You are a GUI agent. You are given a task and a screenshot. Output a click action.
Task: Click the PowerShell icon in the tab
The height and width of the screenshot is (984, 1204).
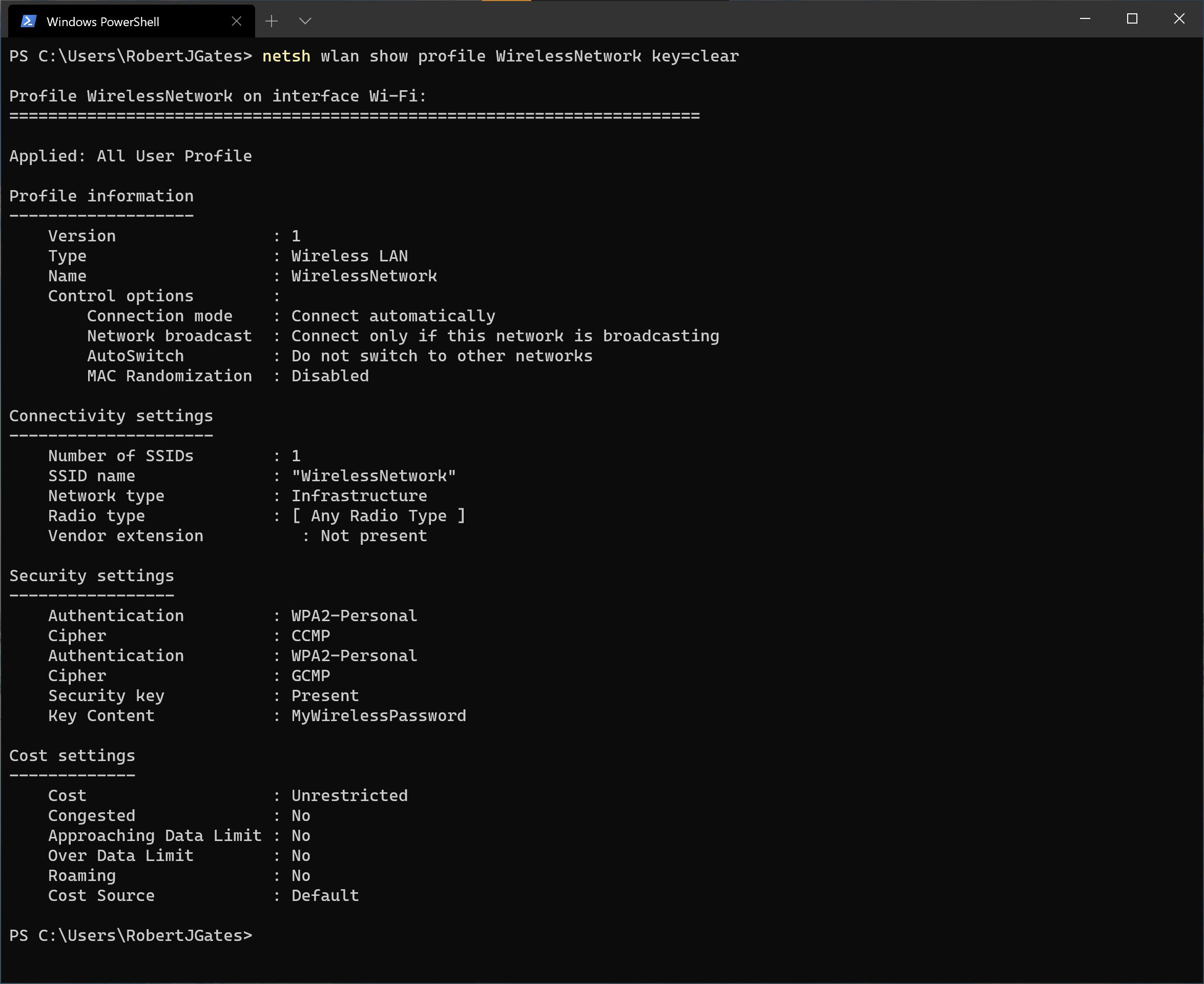[28, 22]
